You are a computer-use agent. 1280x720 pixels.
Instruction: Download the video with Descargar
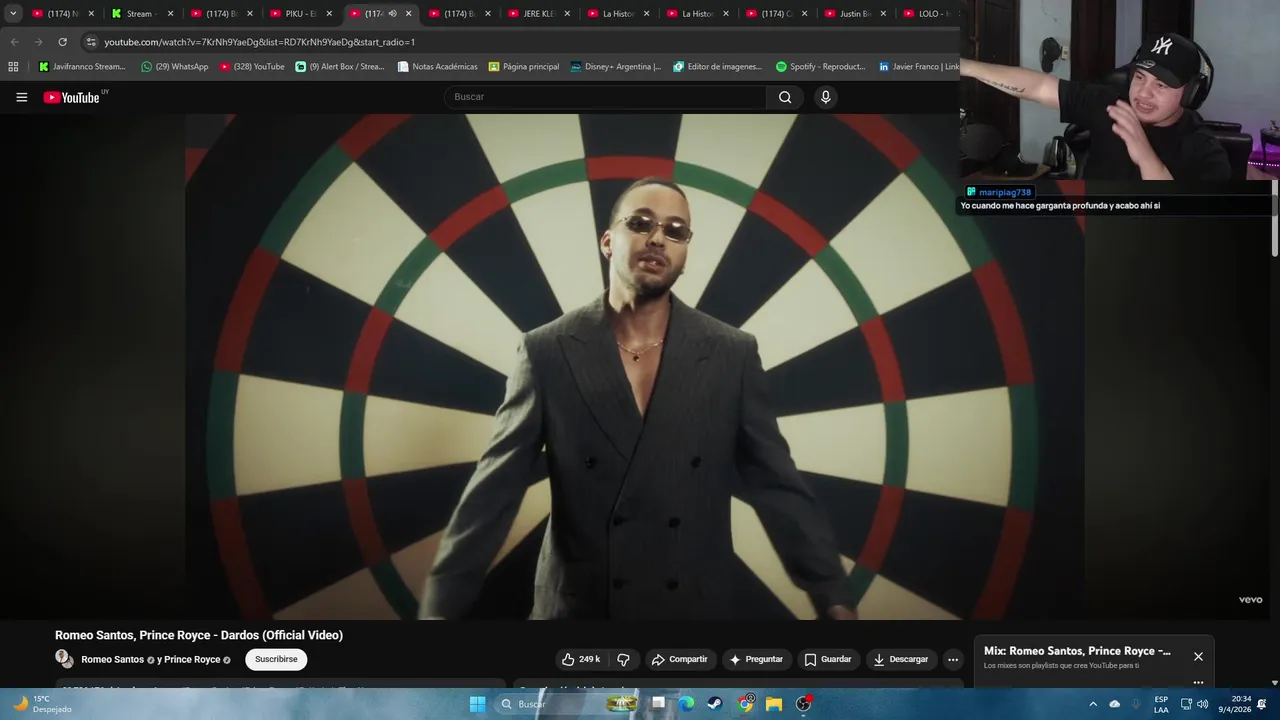901,659
